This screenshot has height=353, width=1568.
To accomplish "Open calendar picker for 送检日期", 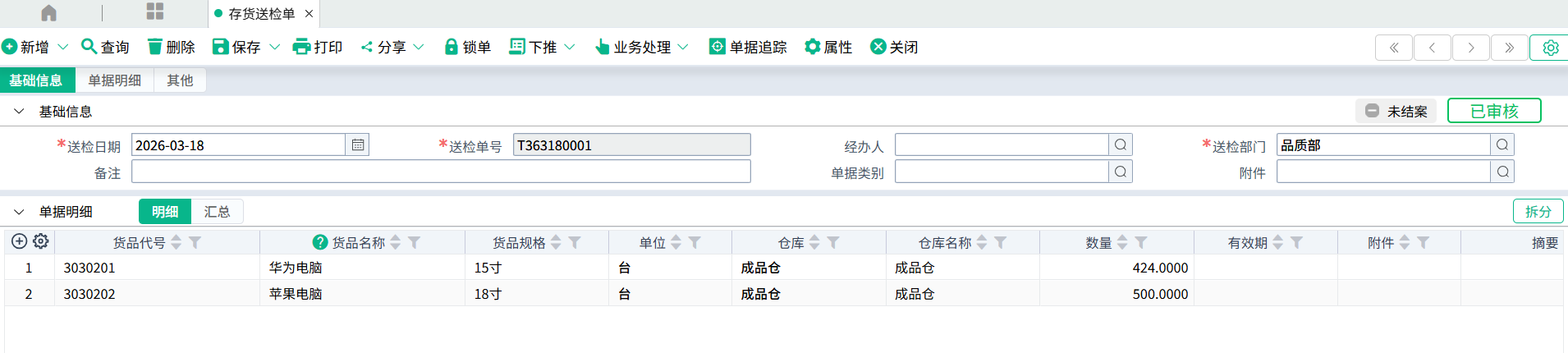I will coord(358,145).
